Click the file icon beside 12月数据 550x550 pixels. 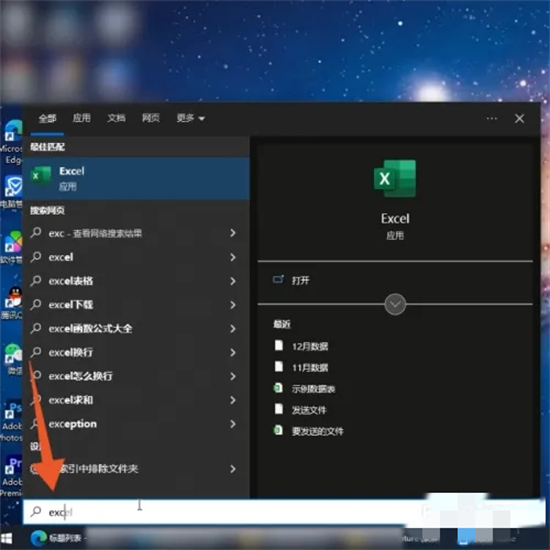coord(279,345)
